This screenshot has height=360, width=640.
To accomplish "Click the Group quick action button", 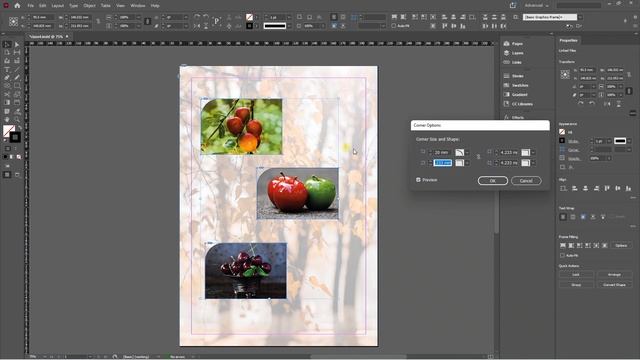I will coord(576,284).
